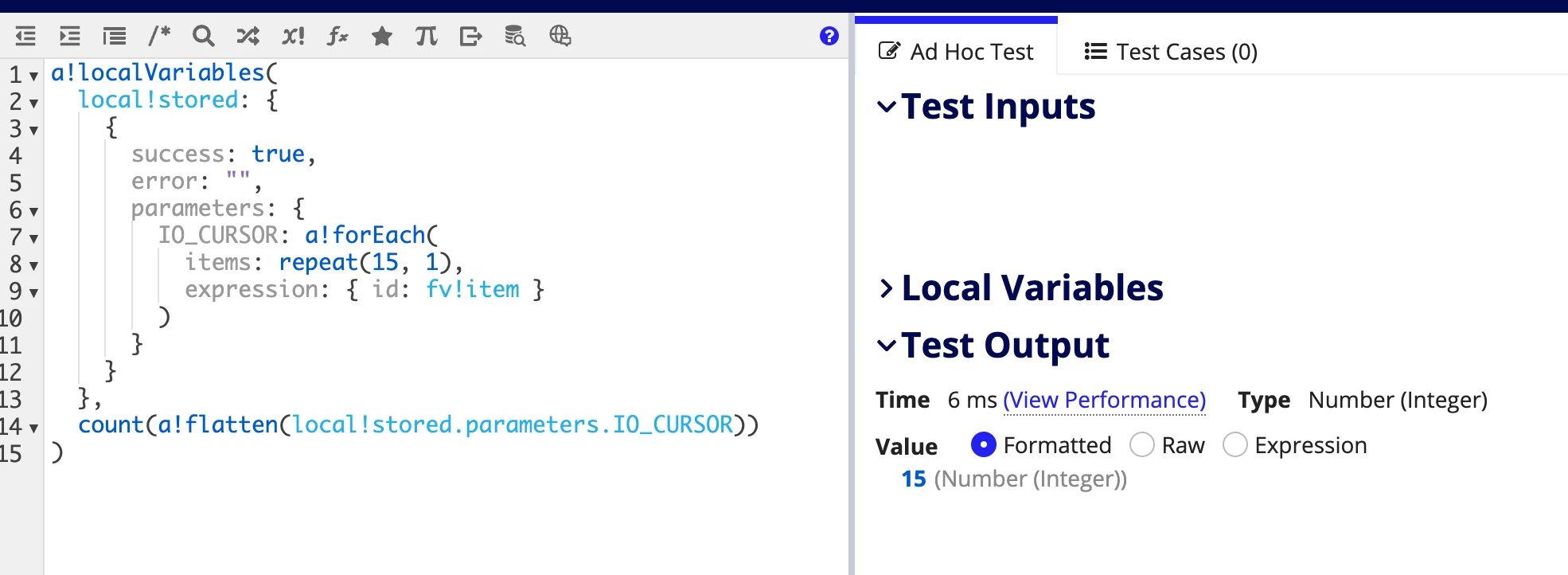The width and height of the screenshot is (1568, 575).
Task: Click the success: true line
Action: click(x=224, y=154)
